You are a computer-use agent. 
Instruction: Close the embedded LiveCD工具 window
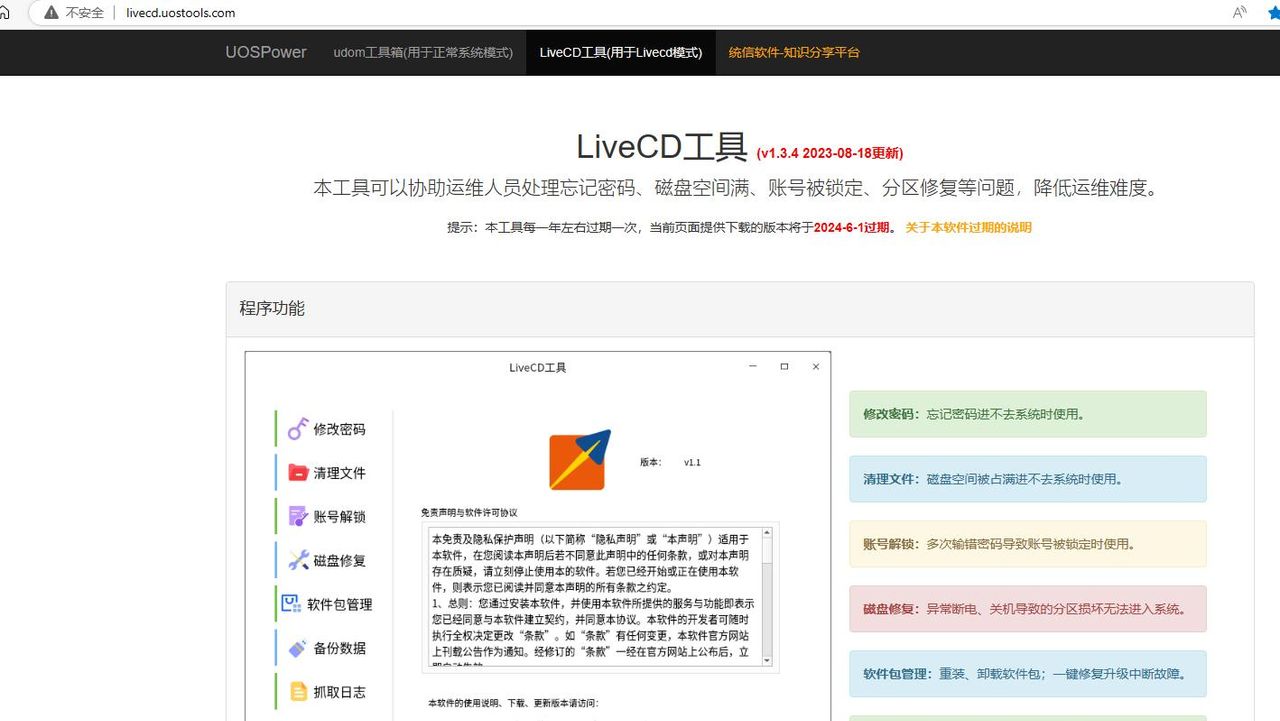(x=816, y=367)
